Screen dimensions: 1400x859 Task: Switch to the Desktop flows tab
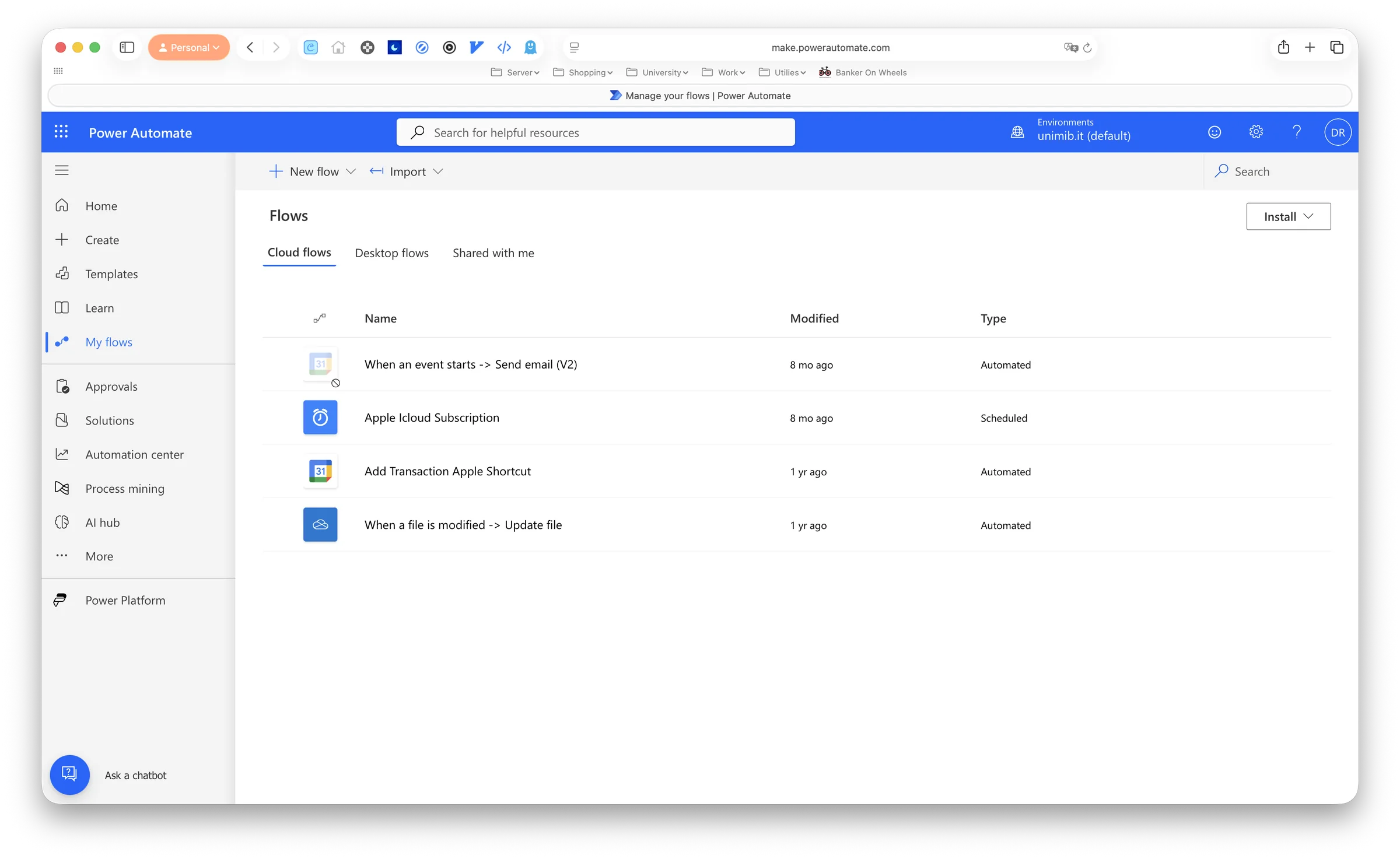pyautogui.click(x=391, y=253)
